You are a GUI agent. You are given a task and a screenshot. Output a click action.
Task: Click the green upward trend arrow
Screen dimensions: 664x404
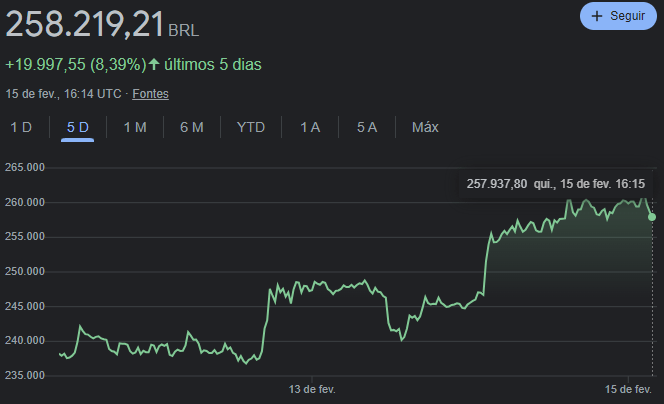click(x=154, y=65)
